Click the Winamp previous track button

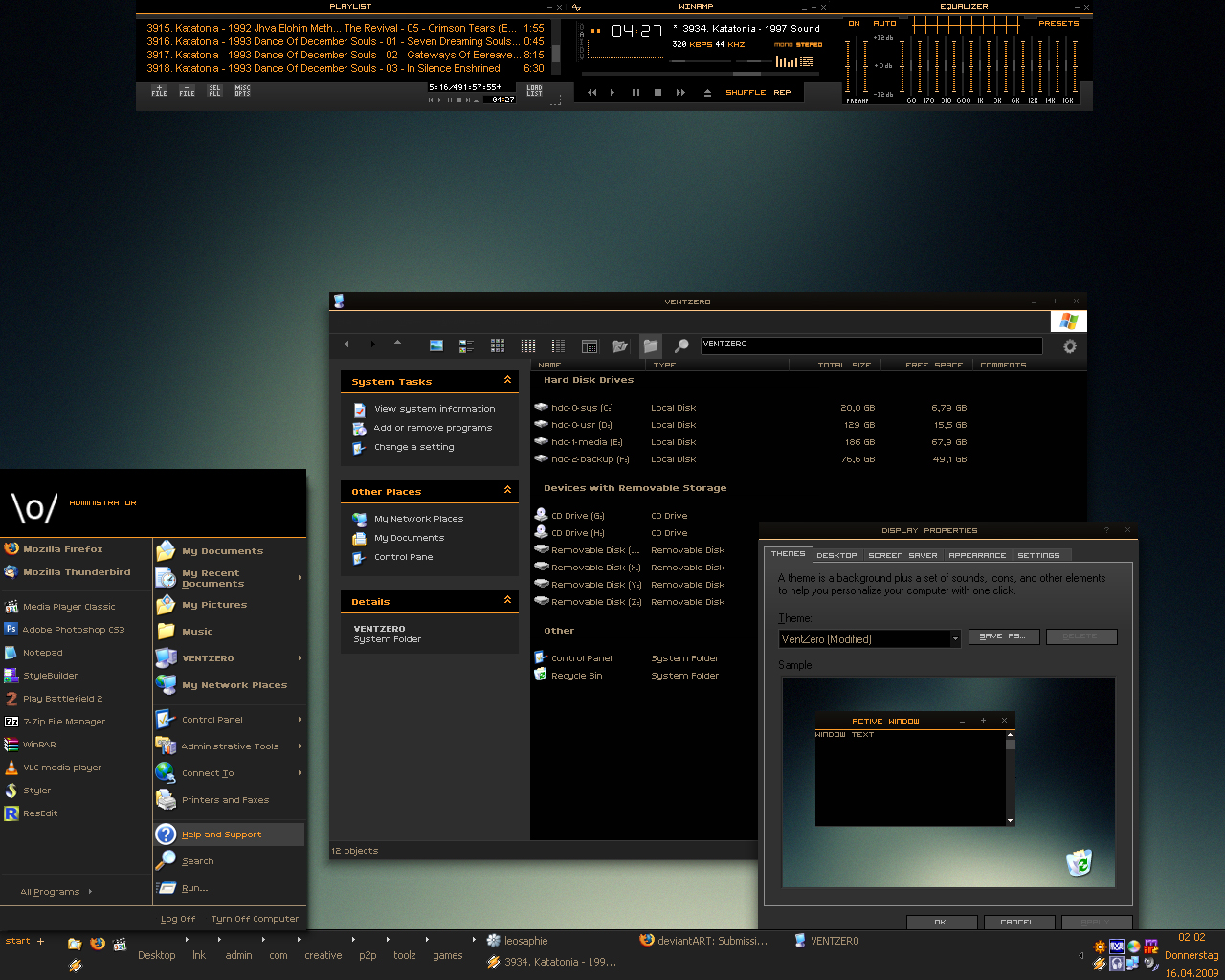point(591,93)
